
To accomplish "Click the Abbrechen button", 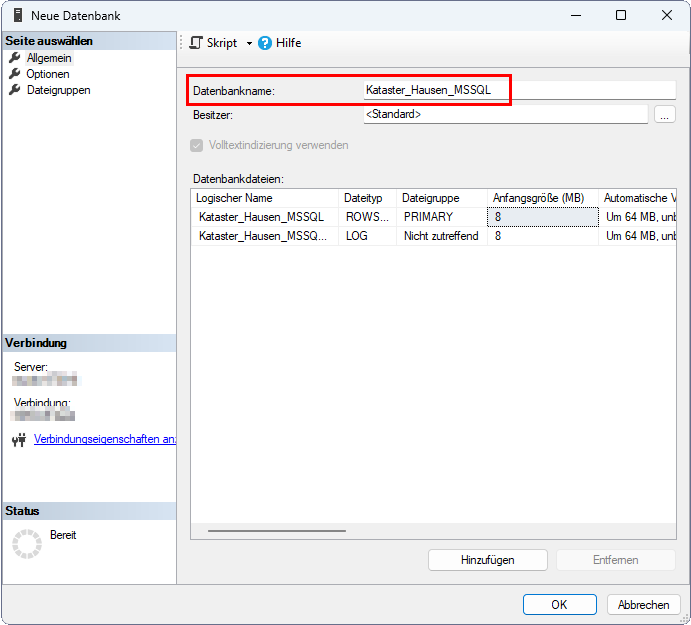I will click(x=643, y=604).
